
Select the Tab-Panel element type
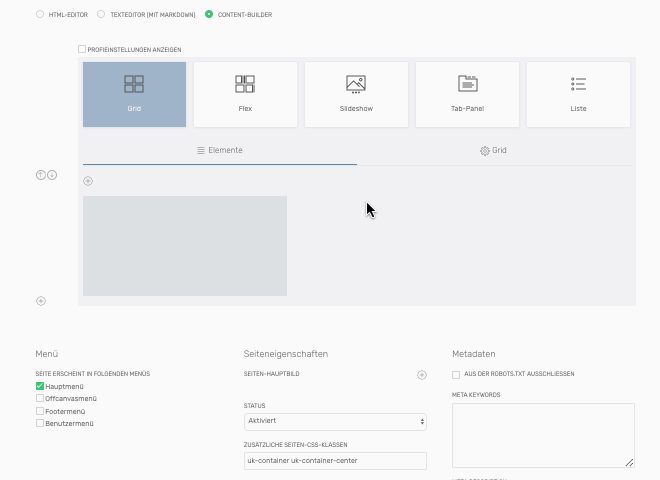click(x=467, y=94)
